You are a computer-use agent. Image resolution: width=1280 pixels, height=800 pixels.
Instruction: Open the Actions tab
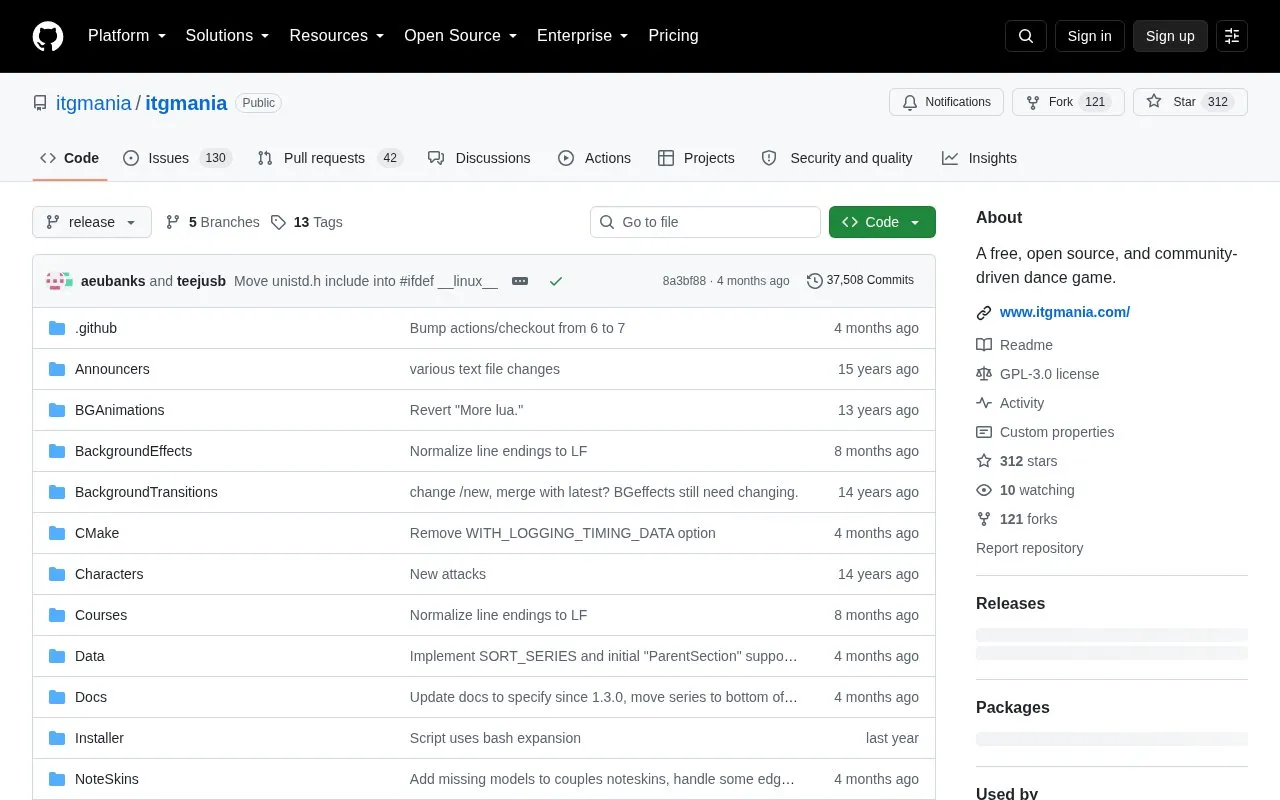coord(594,158)
